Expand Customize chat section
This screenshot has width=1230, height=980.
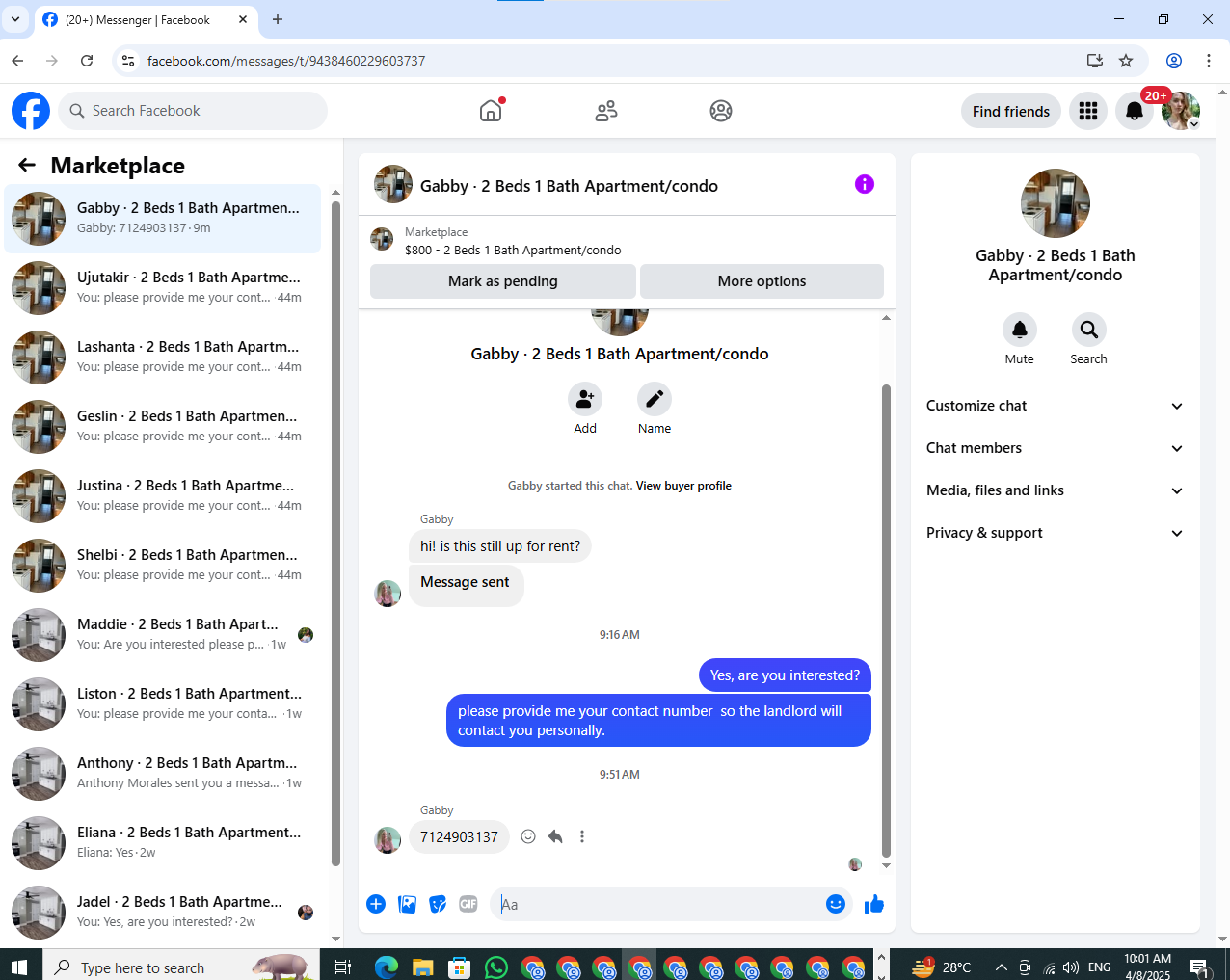click(x=1056, y=406)
